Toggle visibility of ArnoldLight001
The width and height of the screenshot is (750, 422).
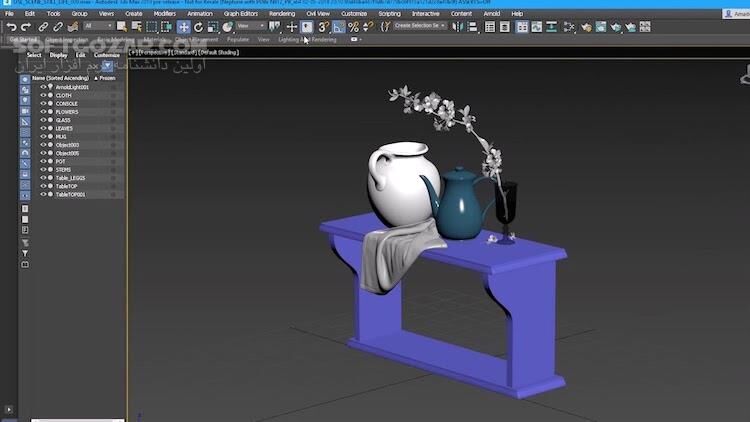[x=43, y=87]
